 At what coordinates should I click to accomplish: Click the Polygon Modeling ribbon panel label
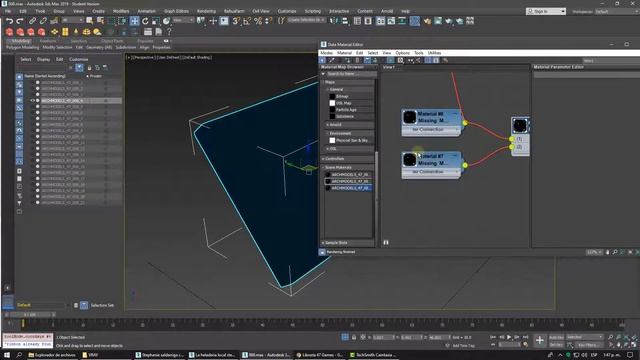pyautogui.click(x=22, y=47)
